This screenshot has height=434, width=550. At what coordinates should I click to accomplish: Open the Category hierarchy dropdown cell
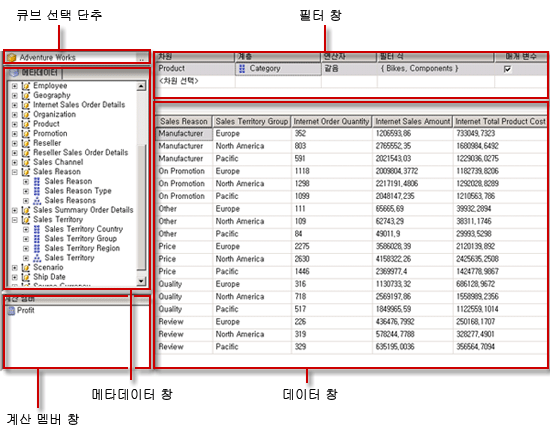[278, 69]
